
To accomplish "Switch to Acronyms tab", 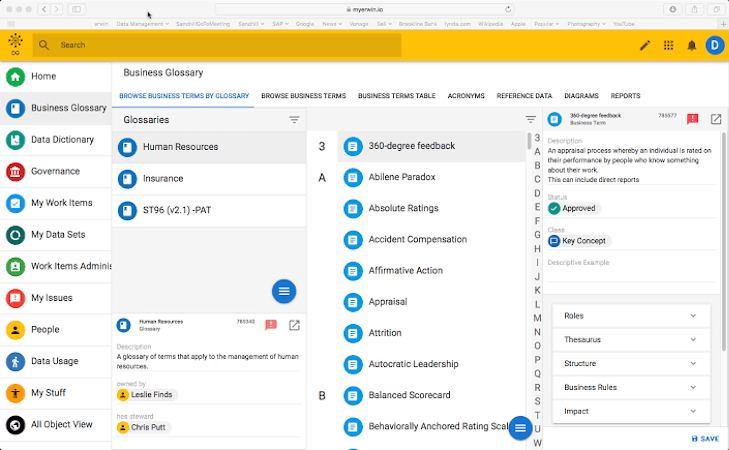I will click(x=466, y=96).
